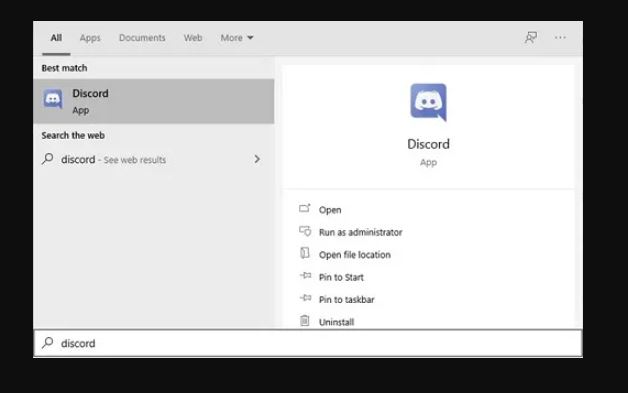
Task: Open the three-dot options menu
Action: coord(560,38)
